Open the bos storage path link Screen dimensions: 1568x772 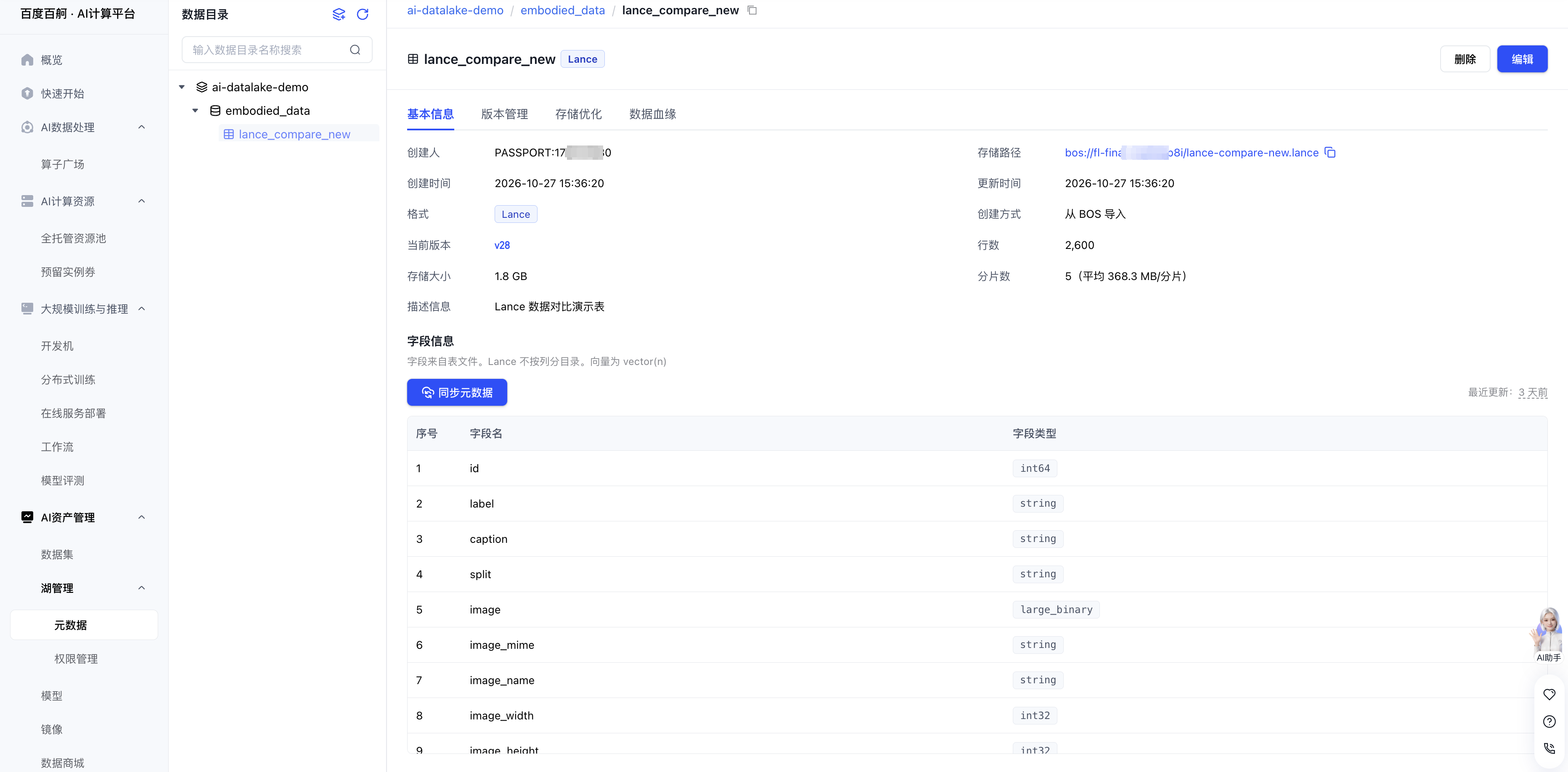[x=1191, y=153]
